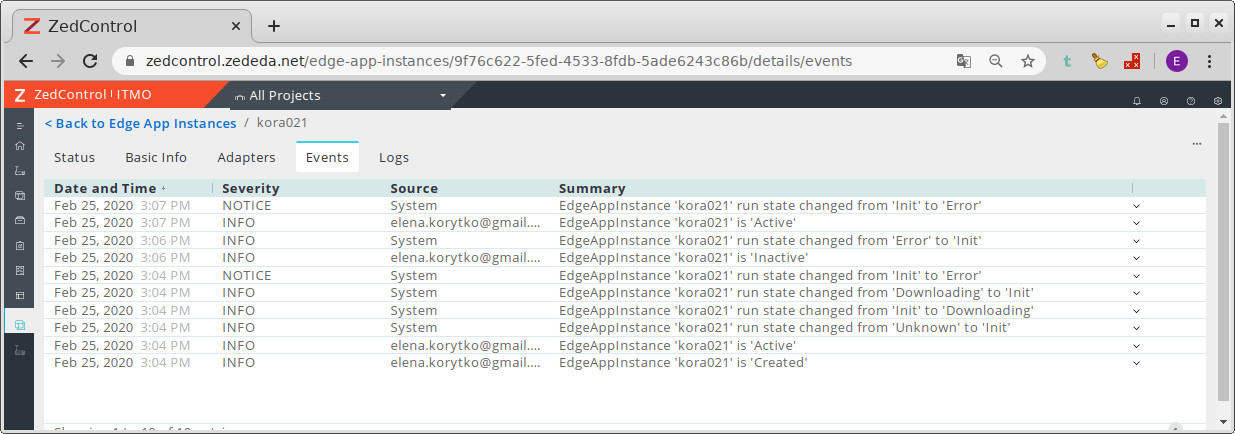Open the notifications bell icon
The image size is (1235, 434).
click(1137, 101)
